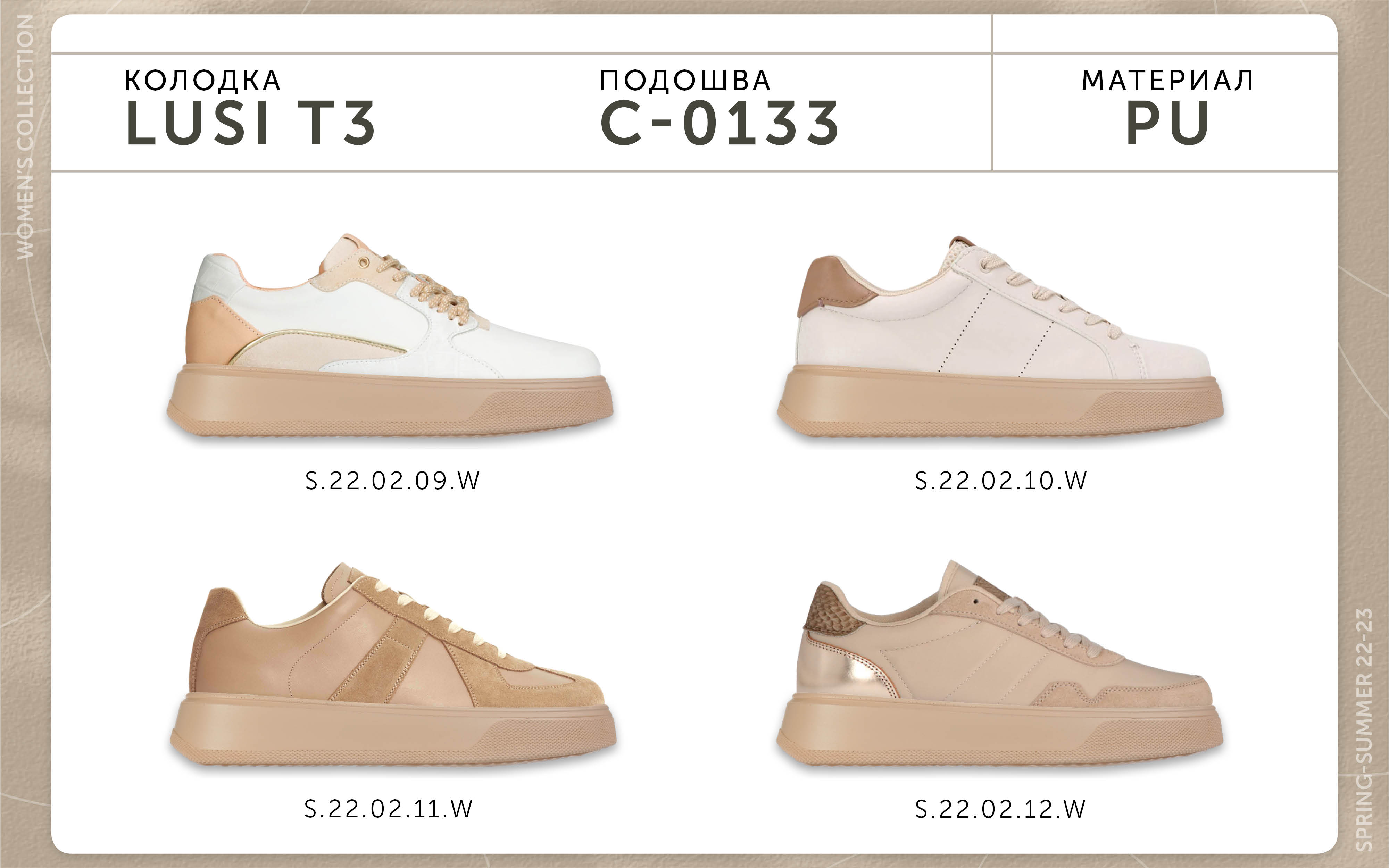This screenshot has width=1389, height=868.
Task: Click the S.22.02.11.W product code
Action: [389, 809]
